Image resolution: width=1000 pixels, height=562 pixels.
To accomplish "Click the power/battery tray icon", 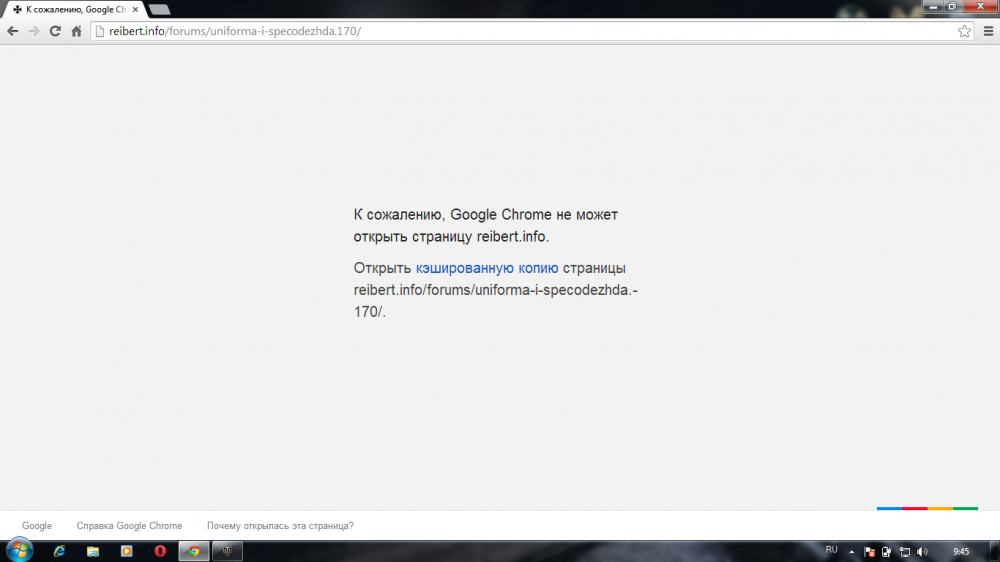I will pyautogui.click(x=886, y=552).
